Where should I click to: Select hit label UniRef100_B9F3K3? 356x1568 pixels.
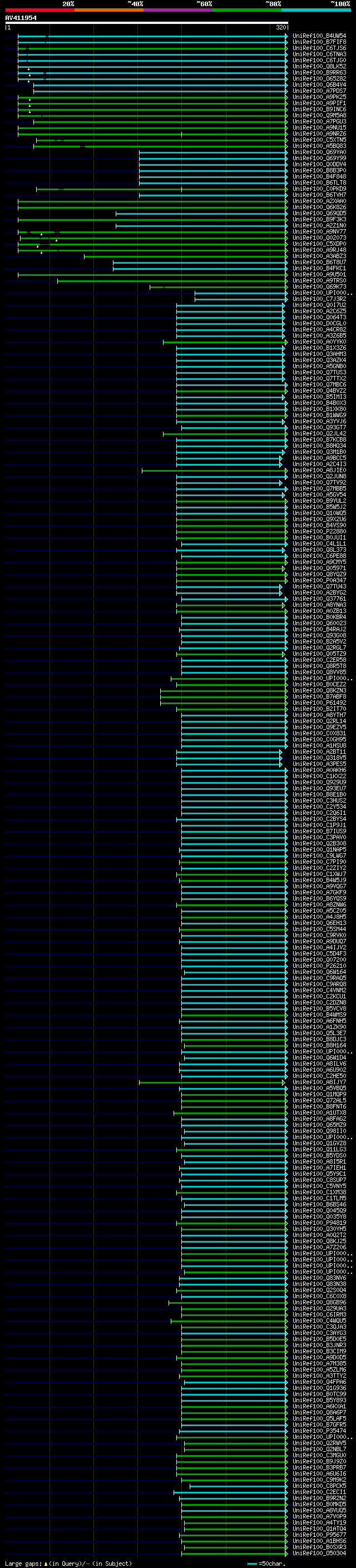tap(319, 219)
